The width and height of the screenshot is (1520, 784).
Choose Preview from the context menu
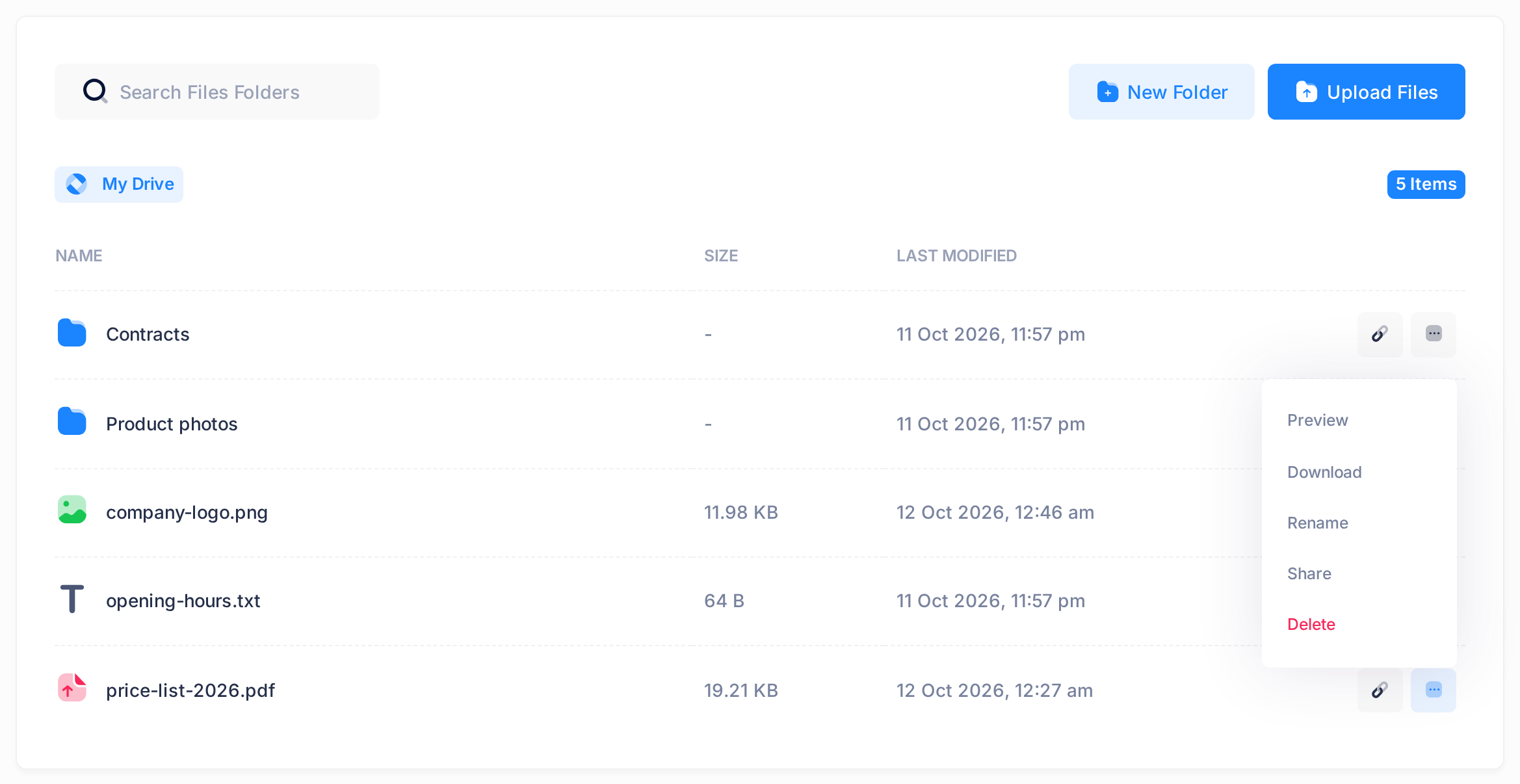tap(1317, 421)
